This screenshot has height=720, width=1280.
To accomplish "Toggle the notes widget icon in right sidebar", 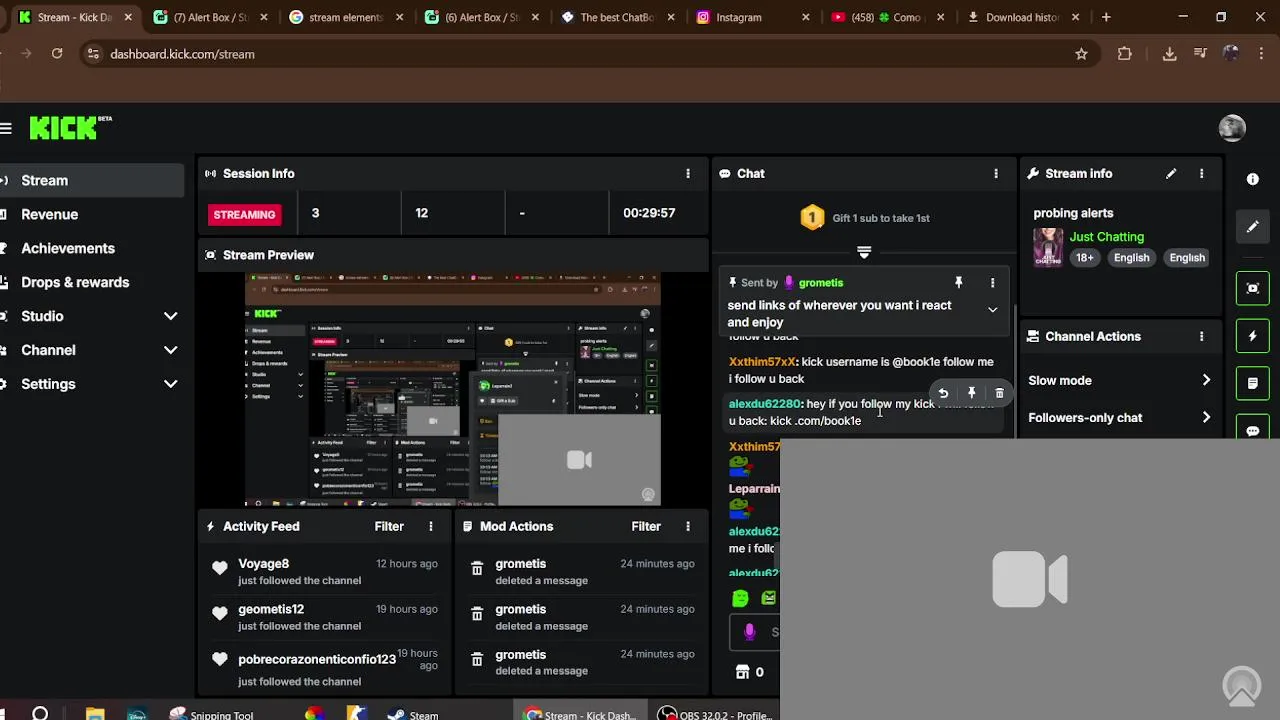I will pos(1253,383).
